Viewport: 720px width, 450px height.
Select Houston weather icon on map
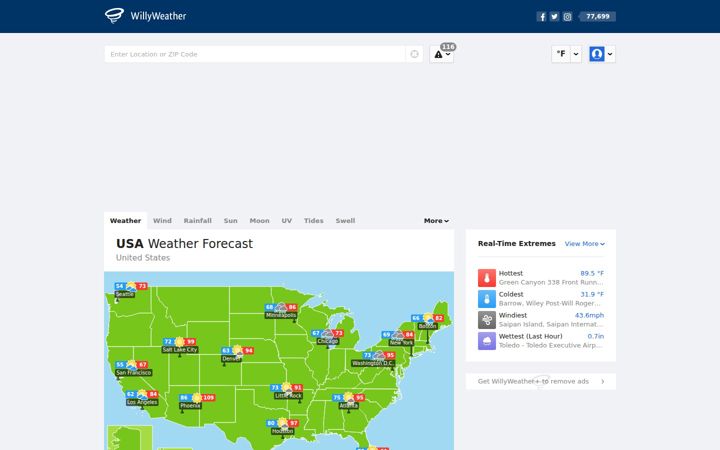(282, 423)
